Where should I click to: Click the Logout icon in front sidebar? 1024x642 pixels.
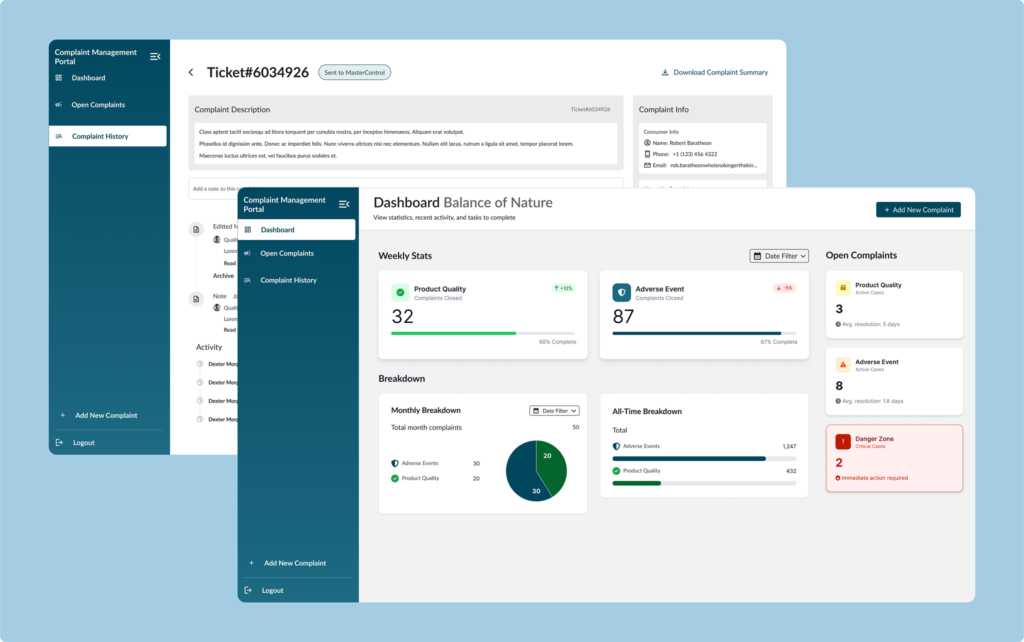coord(249,590)
